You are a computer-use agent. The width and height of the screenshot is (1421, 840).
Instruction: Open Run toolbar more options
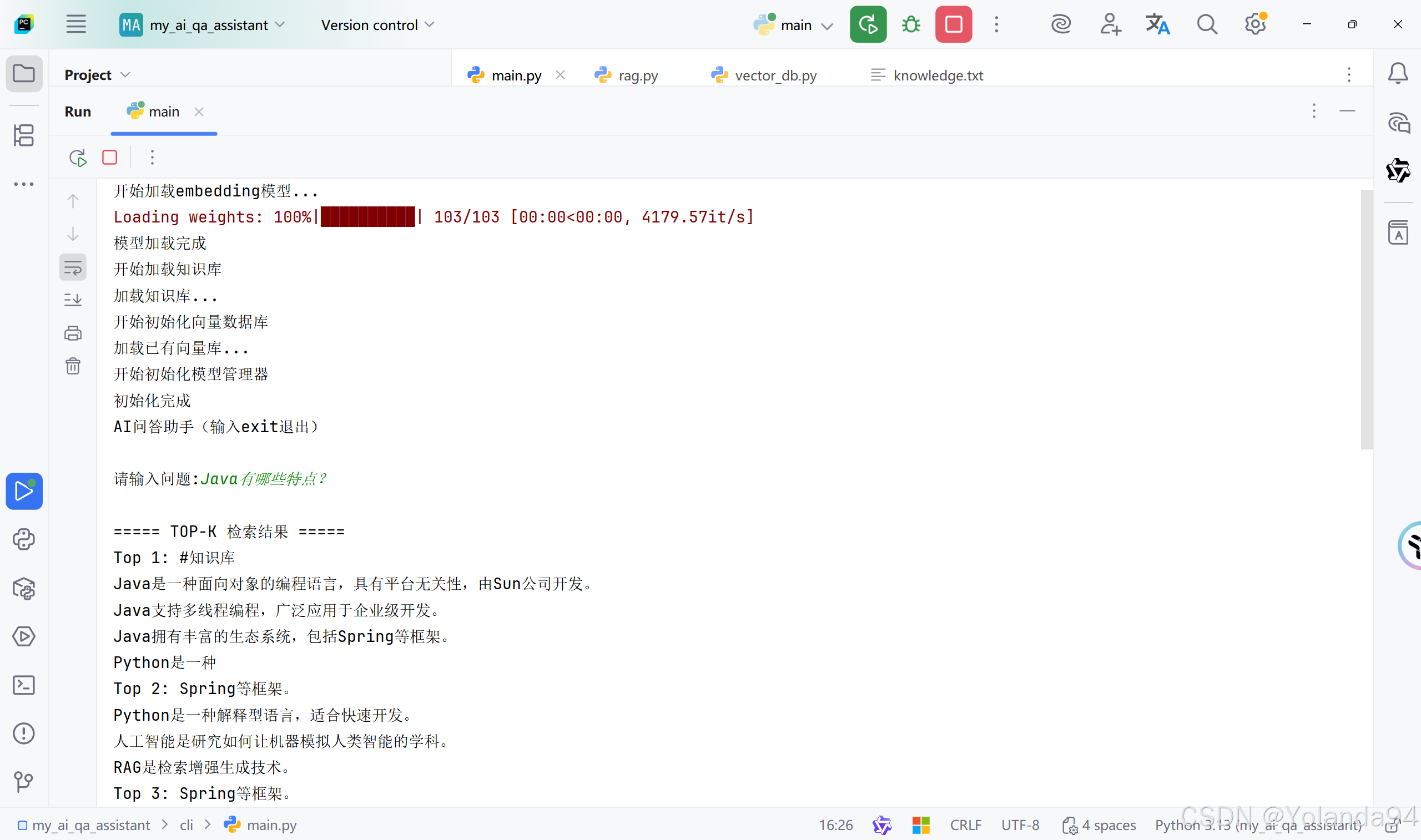[152, 158]
